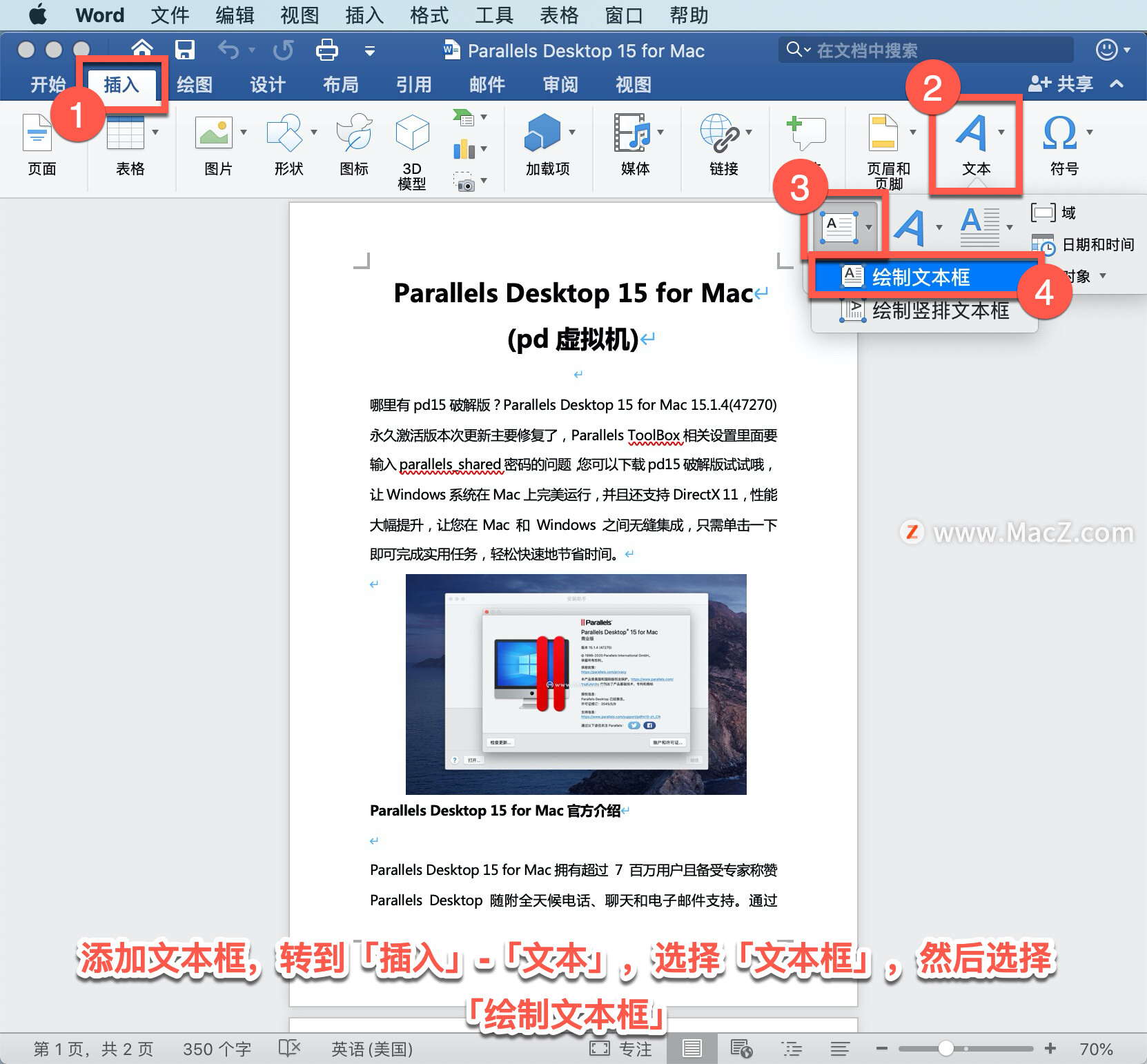Click the Undo arrow icon
The width and height of the screenshot is (1147, 1064).
pyautogui.click(x=228, y=50)
